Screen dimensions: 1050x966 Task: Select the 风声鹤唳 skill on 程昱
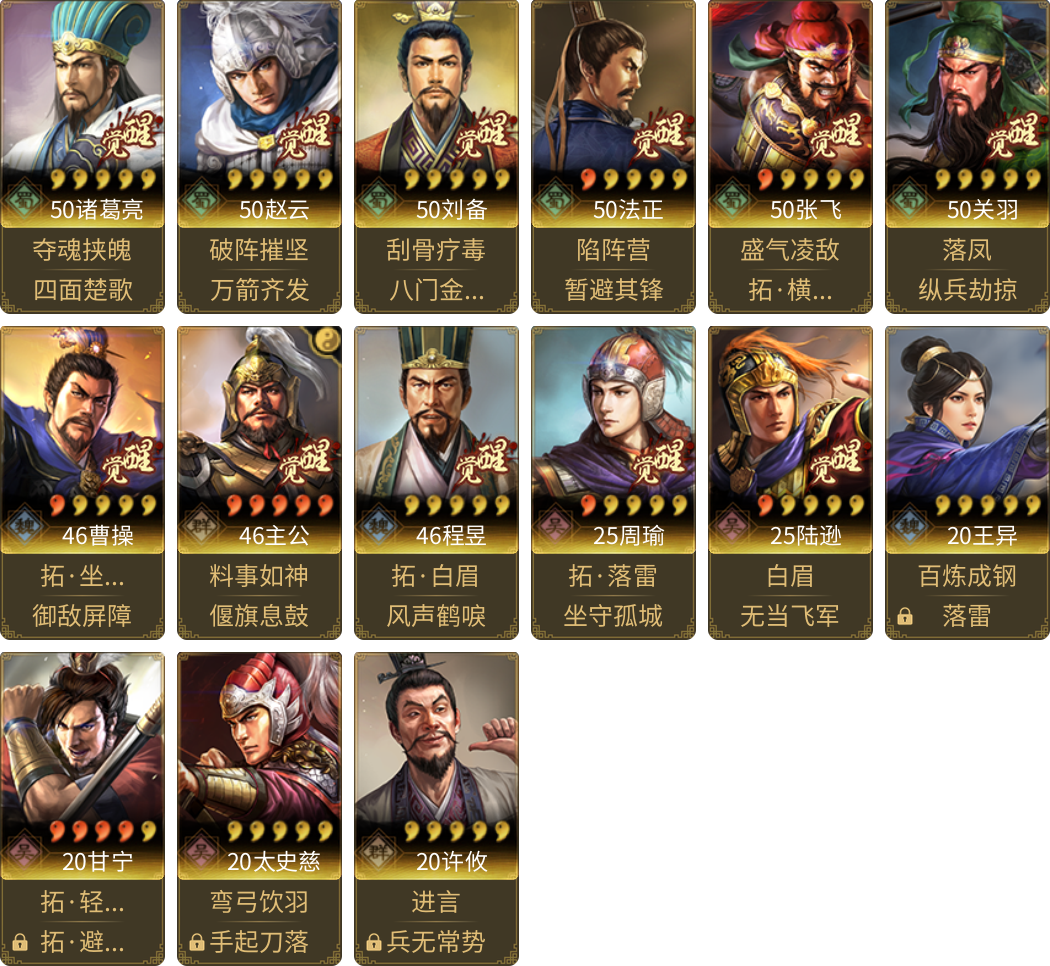(436, 616)
